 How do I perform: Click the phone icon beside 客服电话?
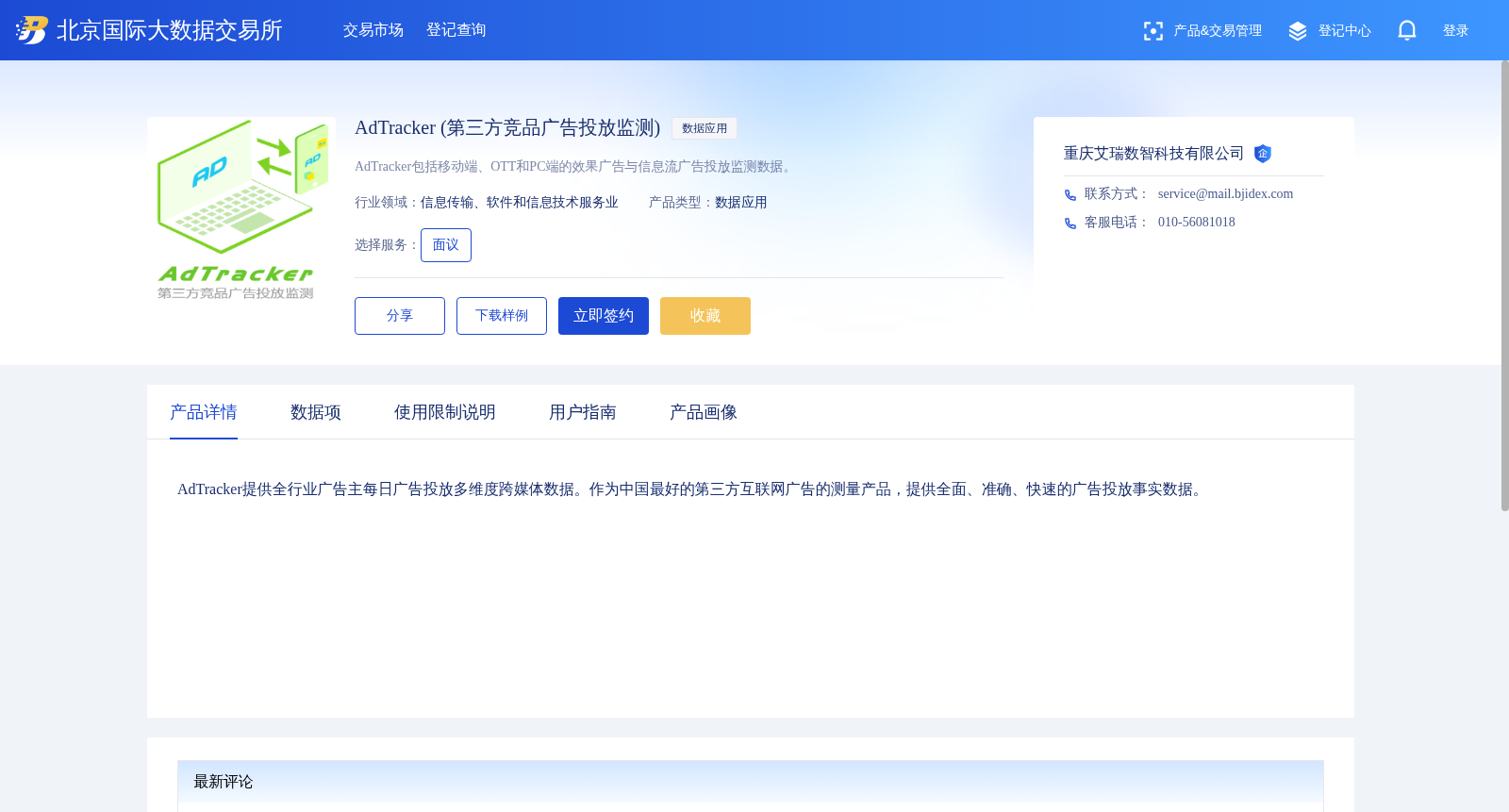1070,224
